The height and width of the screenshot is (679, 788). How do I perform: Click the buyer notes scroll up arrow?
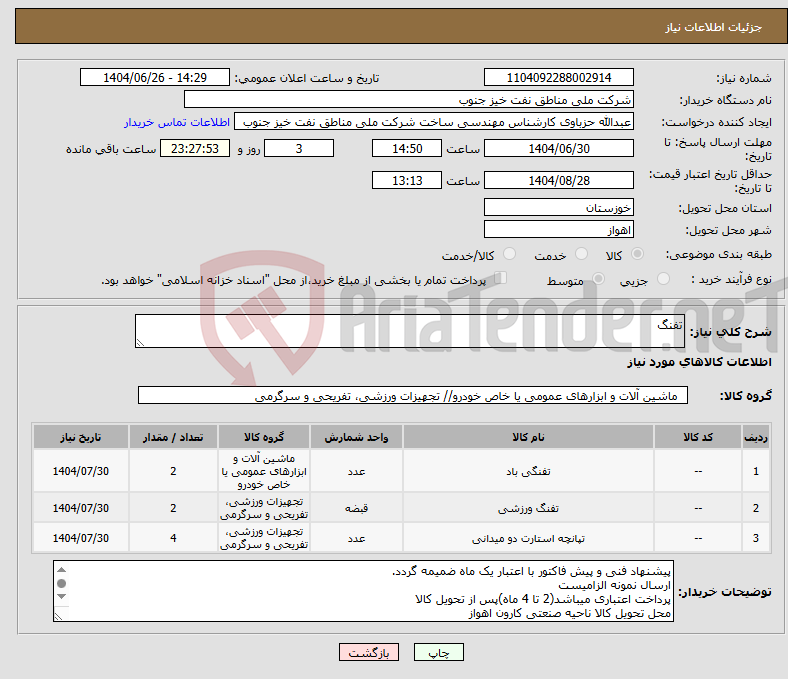[62, 569]
